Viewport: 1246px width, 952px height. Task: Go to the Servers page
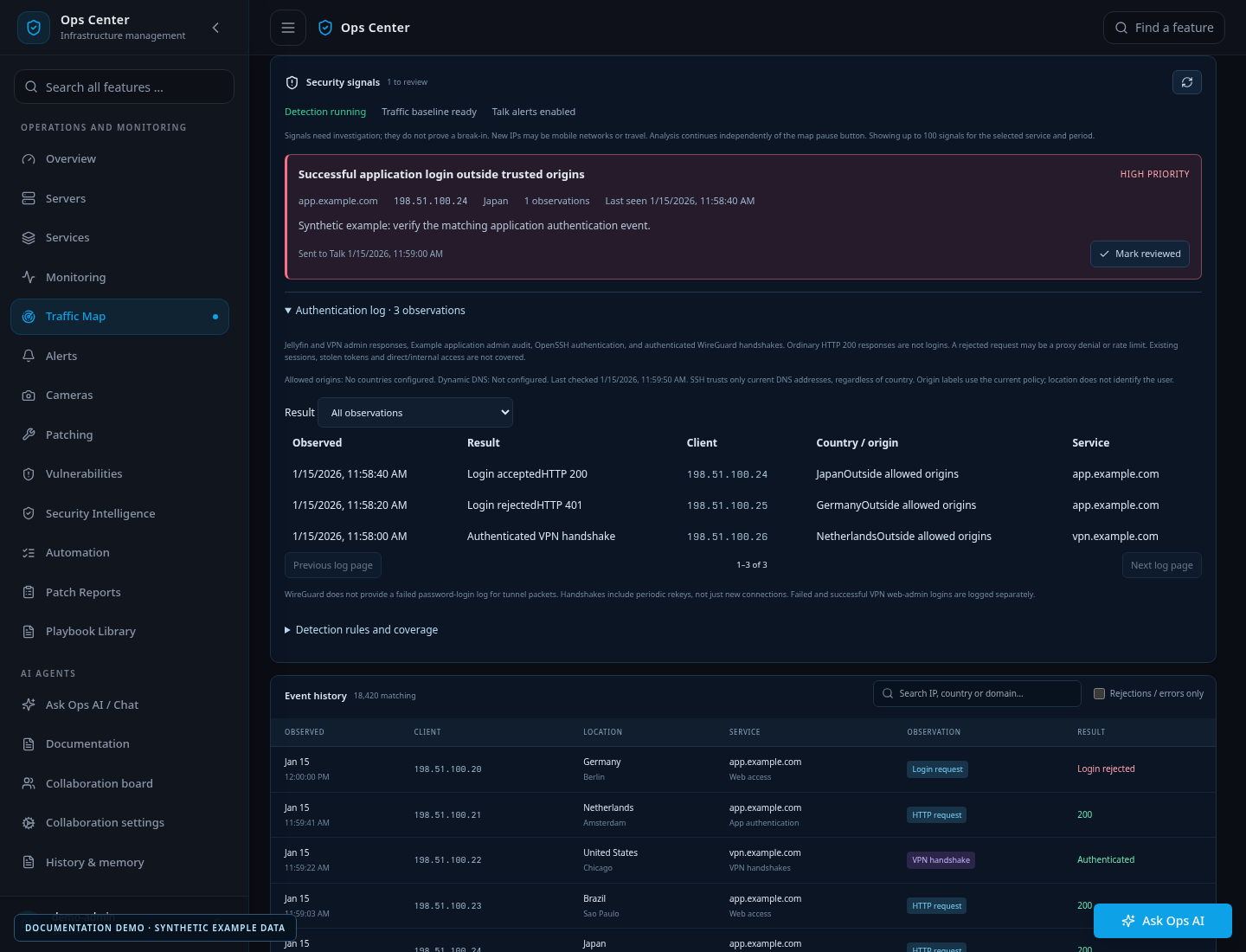coord(119,199)
